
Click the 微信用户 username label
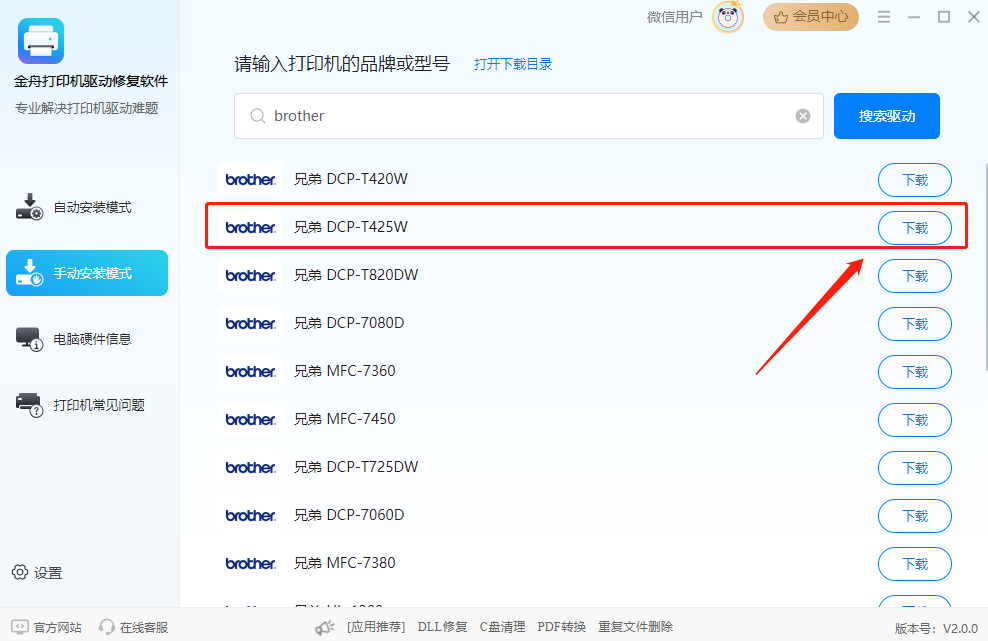[674, 17]
